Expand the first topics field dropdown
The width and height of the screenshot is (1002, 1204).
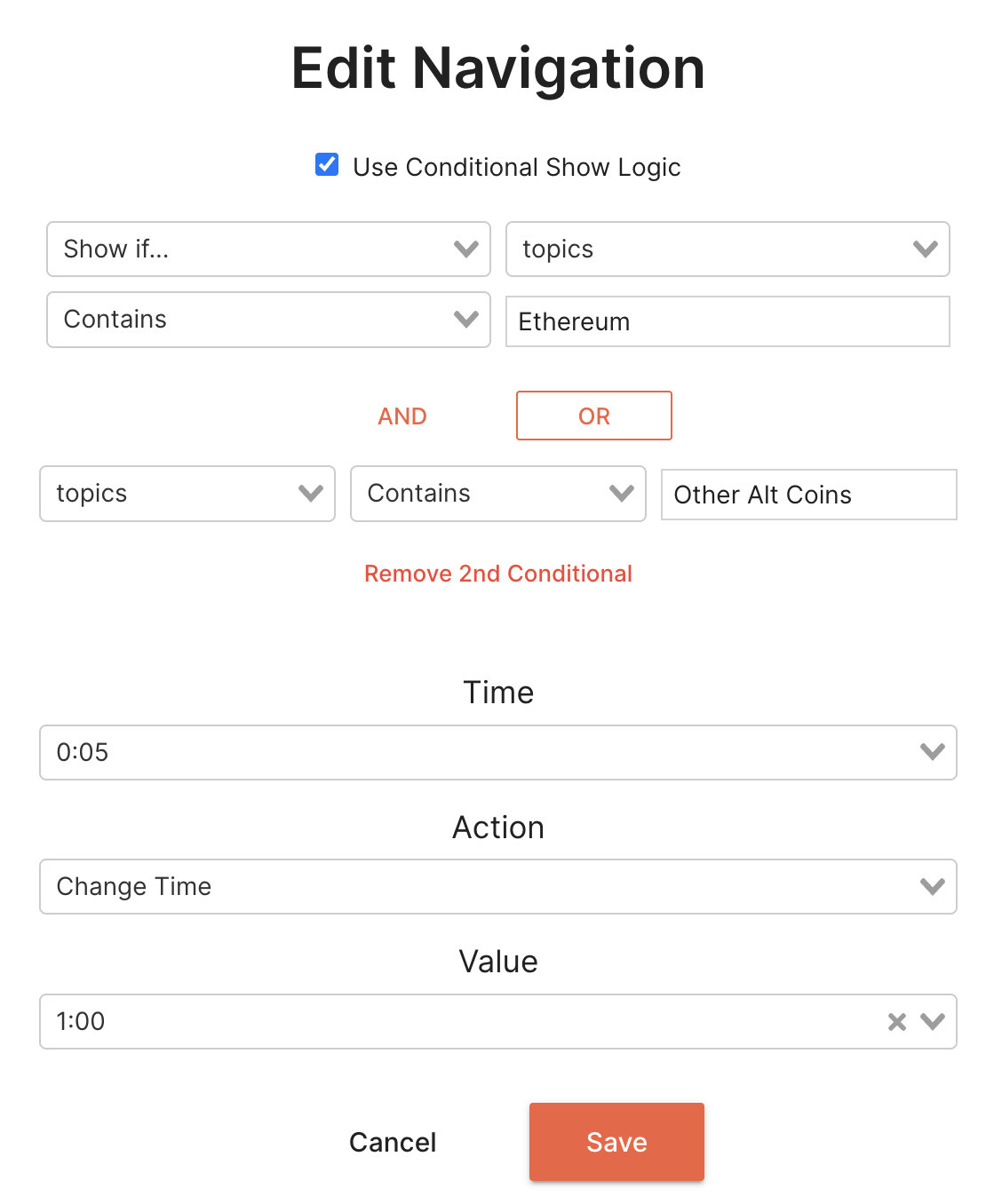(x=728, y=249)
